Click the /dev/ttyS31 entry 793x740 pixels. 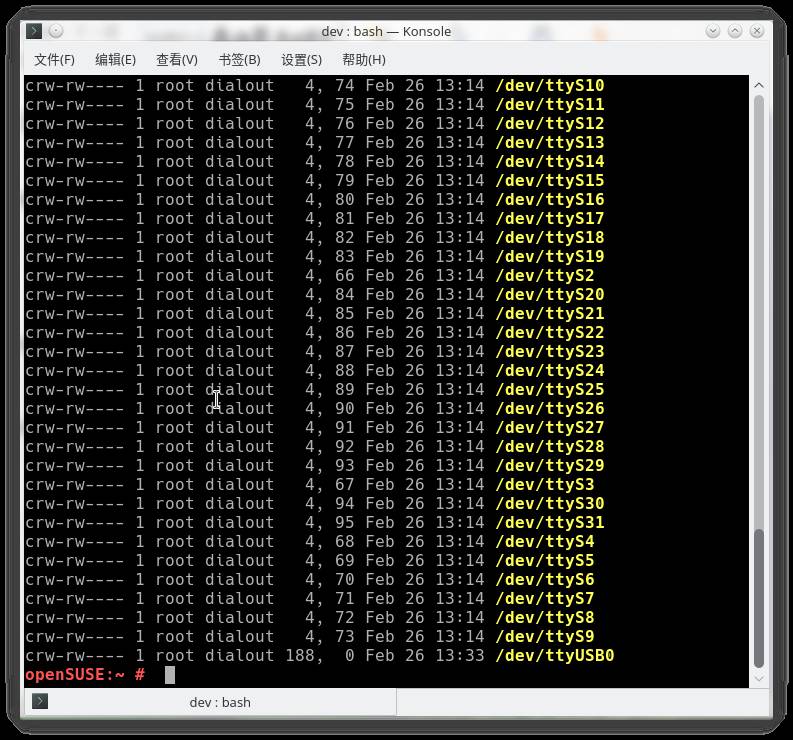pyautogui.click(x=550, y=523)
